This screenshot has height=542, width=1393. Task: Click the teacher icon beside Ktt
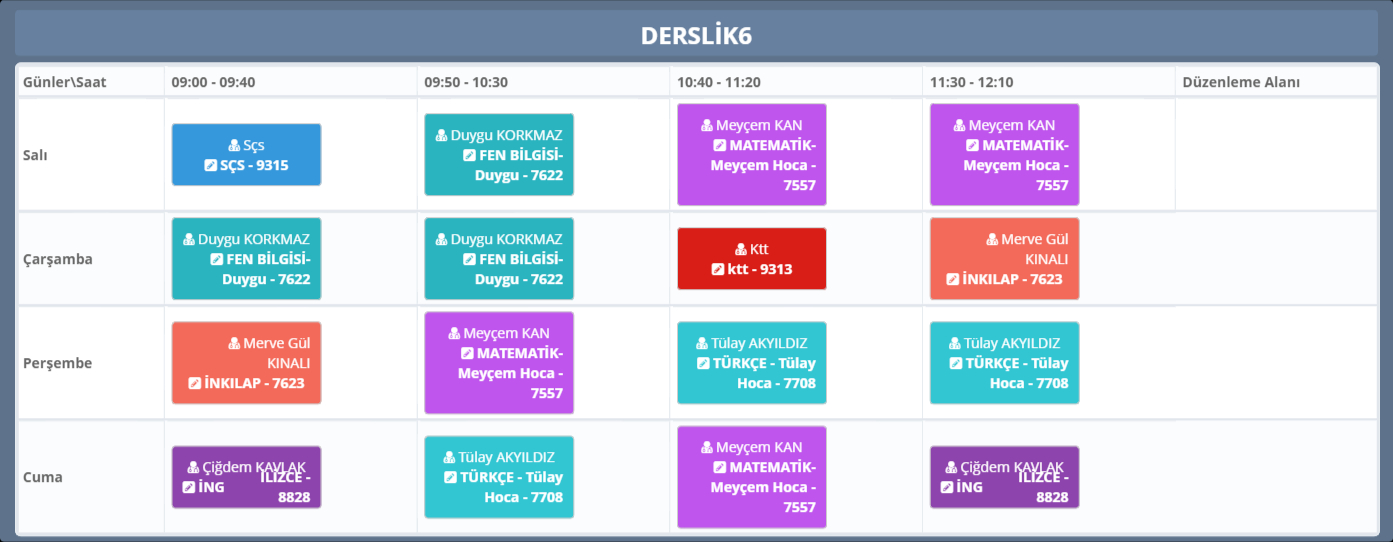741,250
